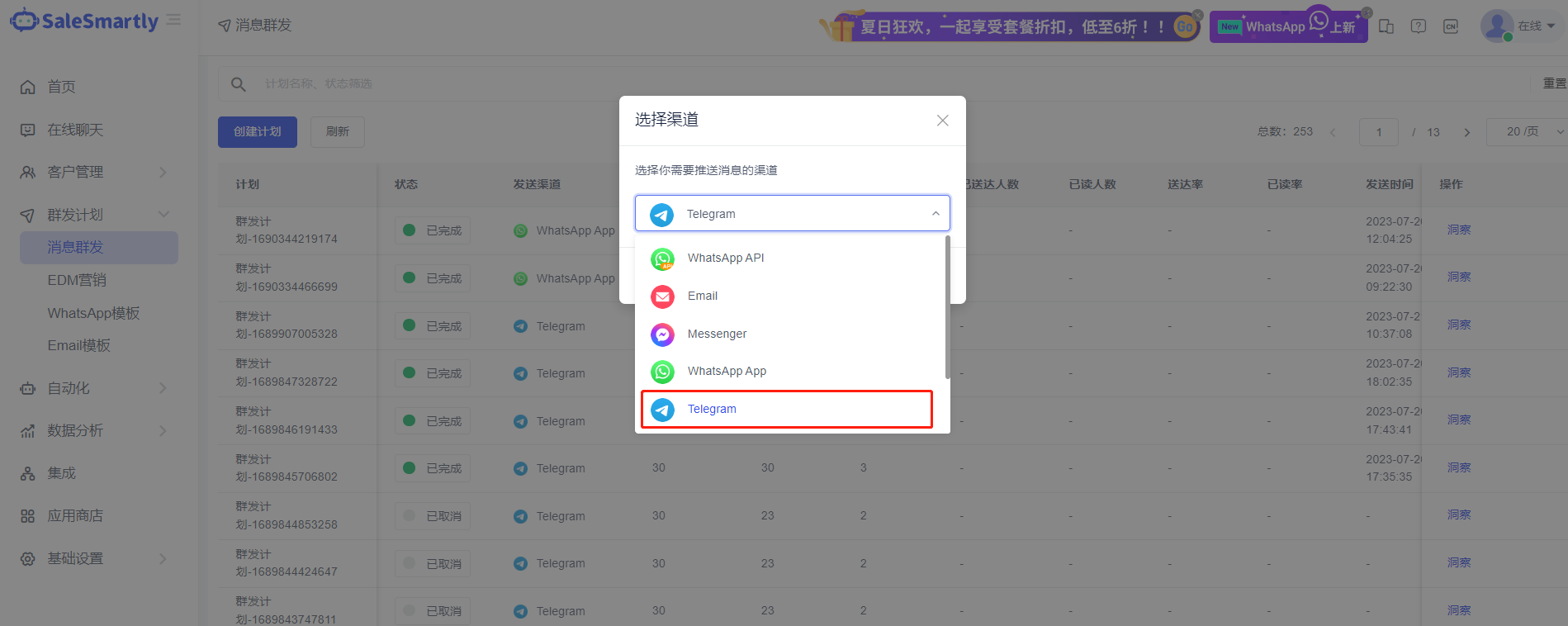Open the 20/页 page size dropdown
Image resolution: width=1568 pixels, height=626 pixels.
click(x=1527, y=132)
